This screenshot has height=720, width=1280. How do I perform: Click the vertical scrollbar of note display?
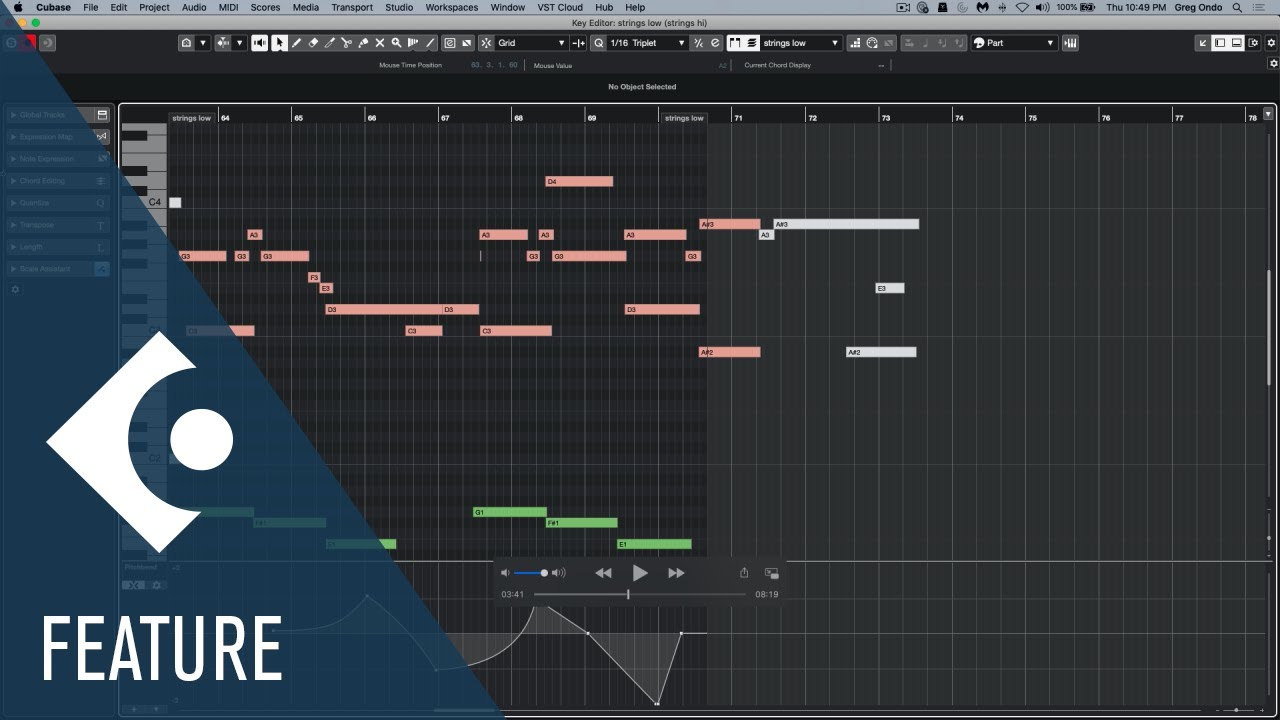(x=1270, y=327)
